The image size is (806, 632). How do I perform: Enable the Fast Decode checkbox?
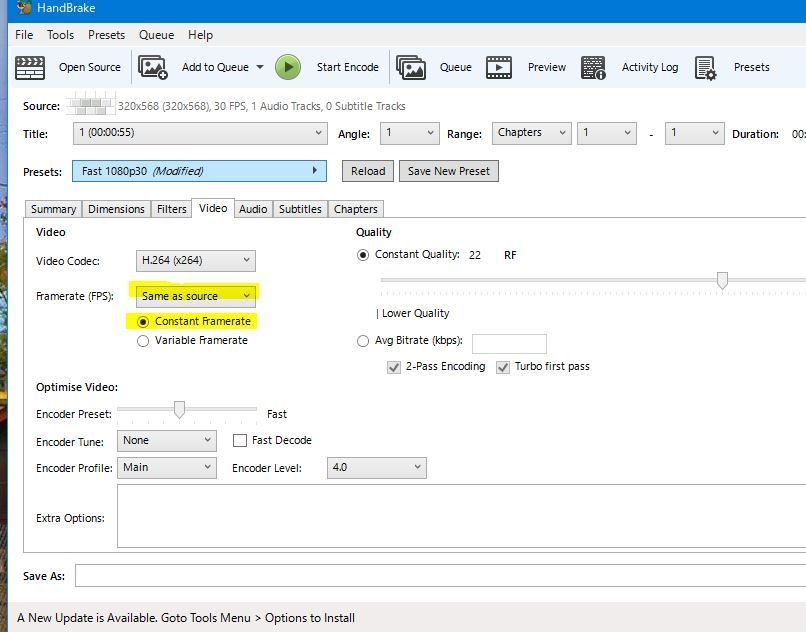pos(240,441)
